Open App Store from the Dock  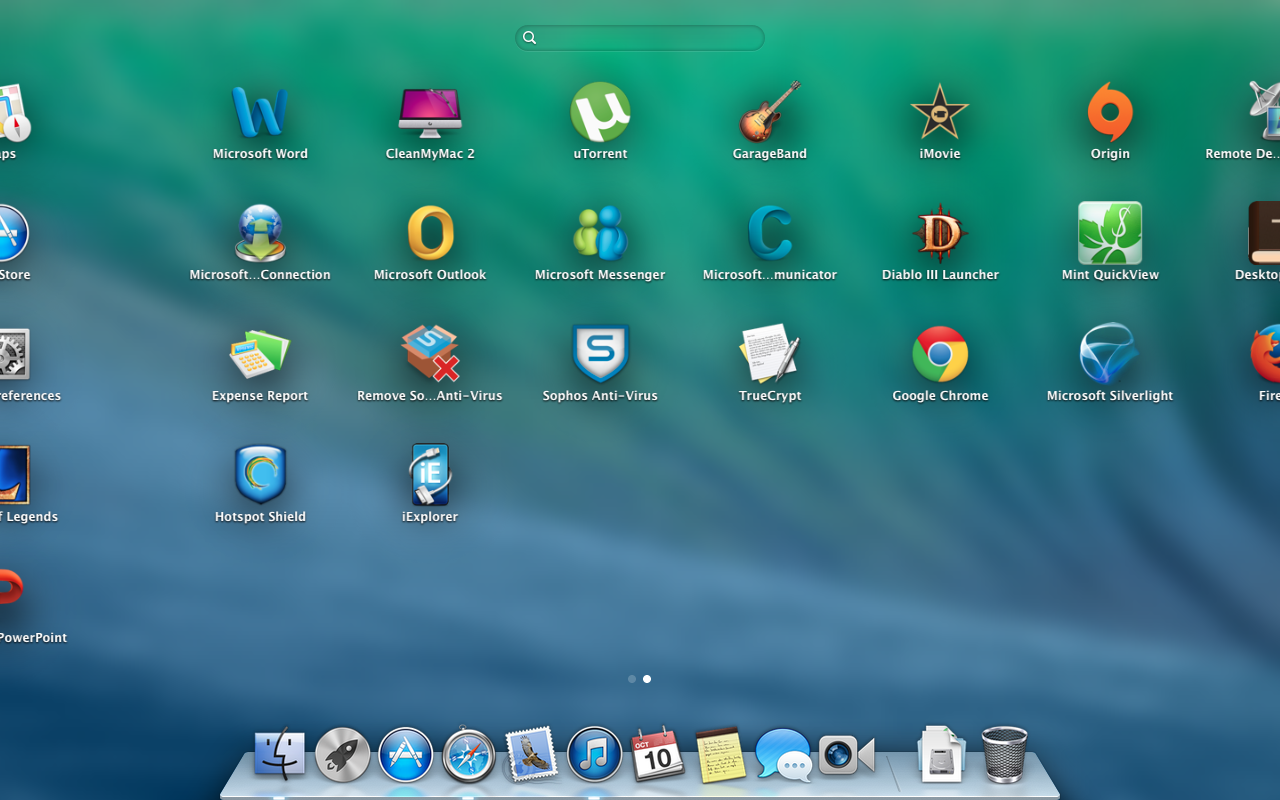click(405, 754)
